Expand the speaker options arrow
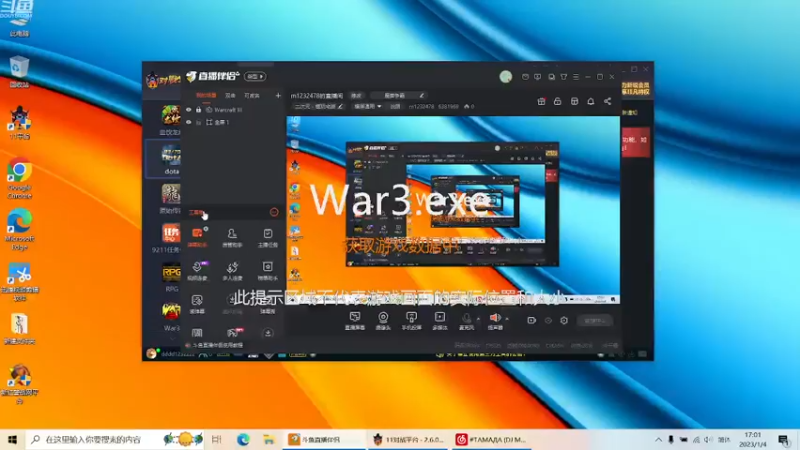Image resolution: width=800 pixels, height=450 pixels. click(x=507, y=319)
